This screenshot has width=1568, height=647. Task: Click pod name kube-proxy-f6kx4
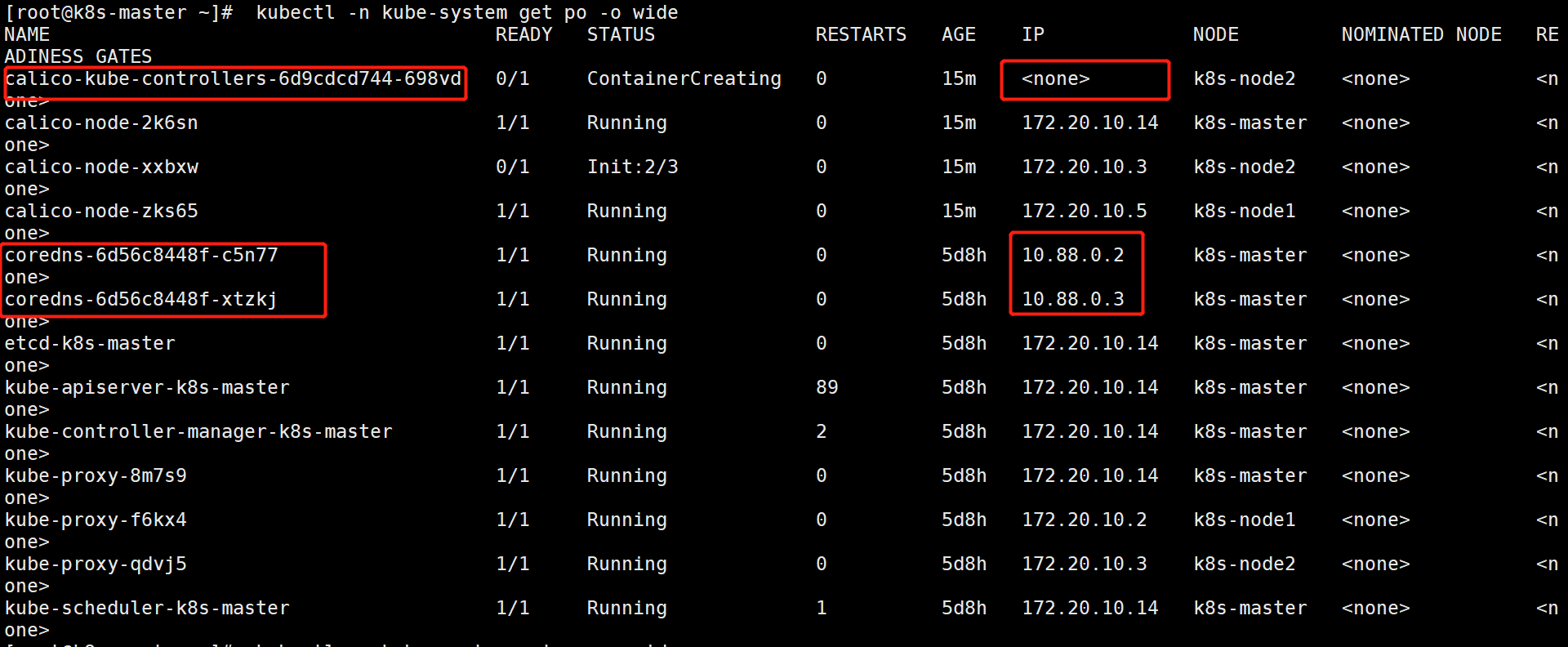click(x=96, y=520)
